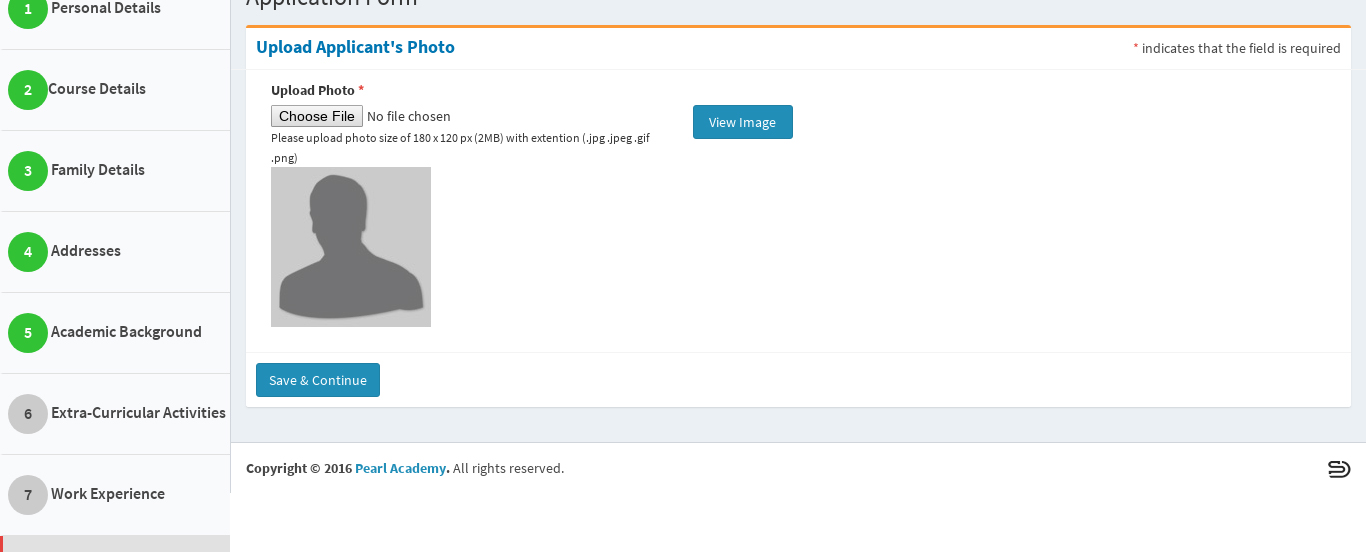Viewport: 1366px width, 552px height.
Task: Click the step 3 green circle icon
Action: pos(28,171)
